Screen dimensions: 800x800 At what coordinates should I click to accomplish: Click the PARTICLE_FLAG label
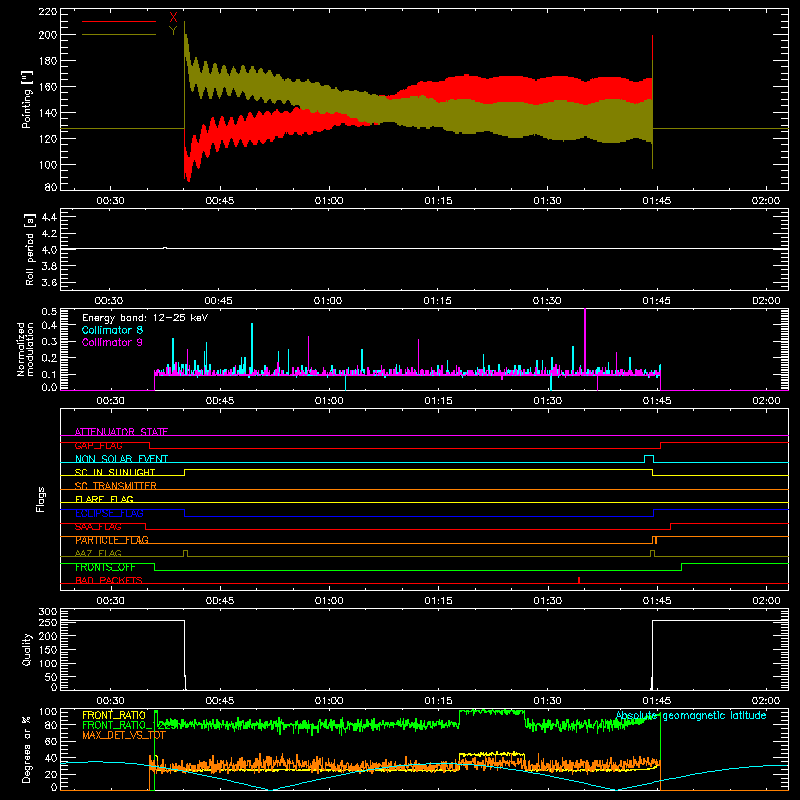click(112, 540)
